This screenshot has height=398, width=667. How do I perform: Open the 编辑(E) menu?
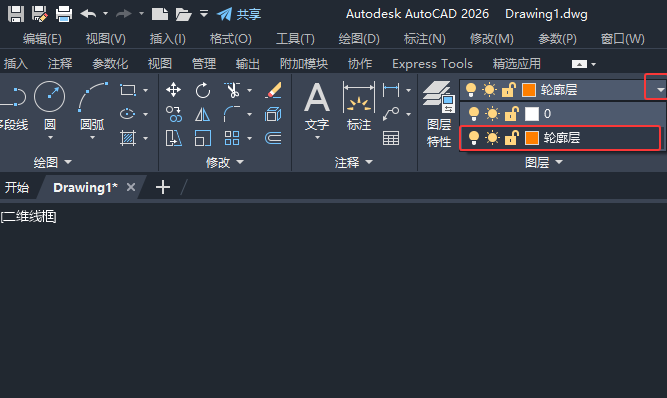42,39
